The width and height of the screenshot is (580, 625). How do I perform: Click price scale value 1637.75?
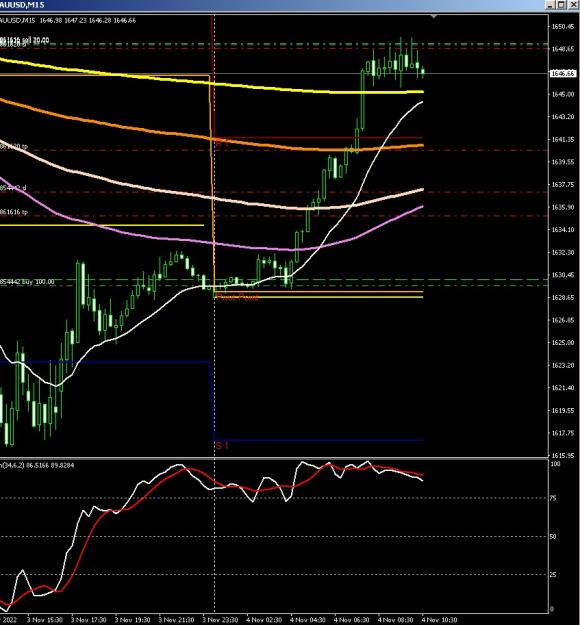(x=563, y=185)
